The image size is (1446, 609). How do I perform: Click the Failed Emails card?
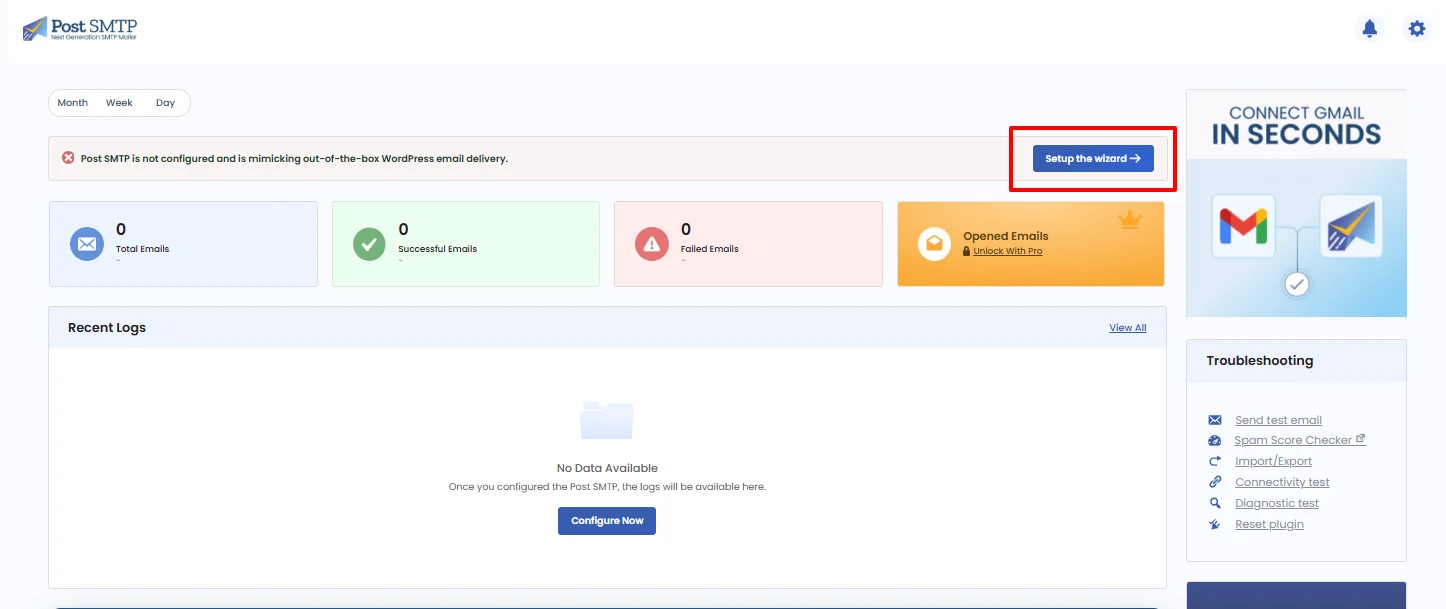click(x=748, y=244)
